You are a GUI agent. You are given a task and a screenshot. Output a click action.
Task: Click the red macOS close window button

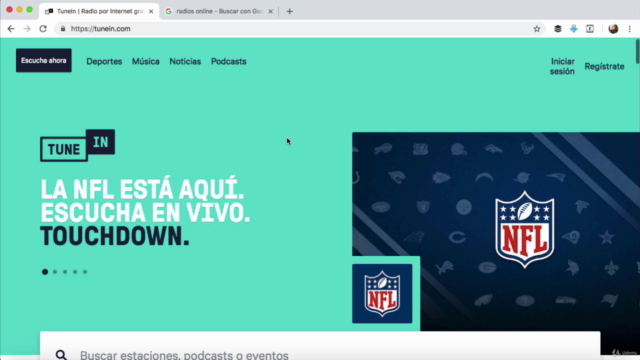click(9, 9)
